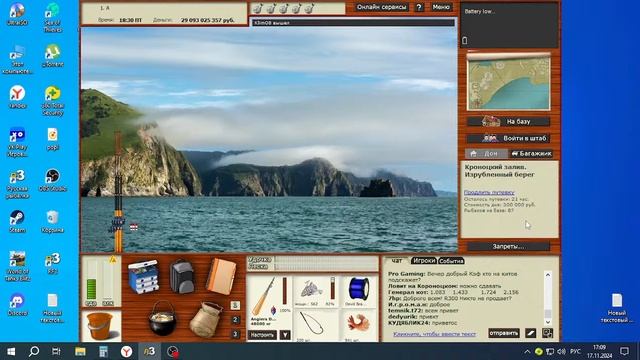The image size is (640, 360).
Task: Switch to the Багажник tab
Action: click(x=532, y=153)
